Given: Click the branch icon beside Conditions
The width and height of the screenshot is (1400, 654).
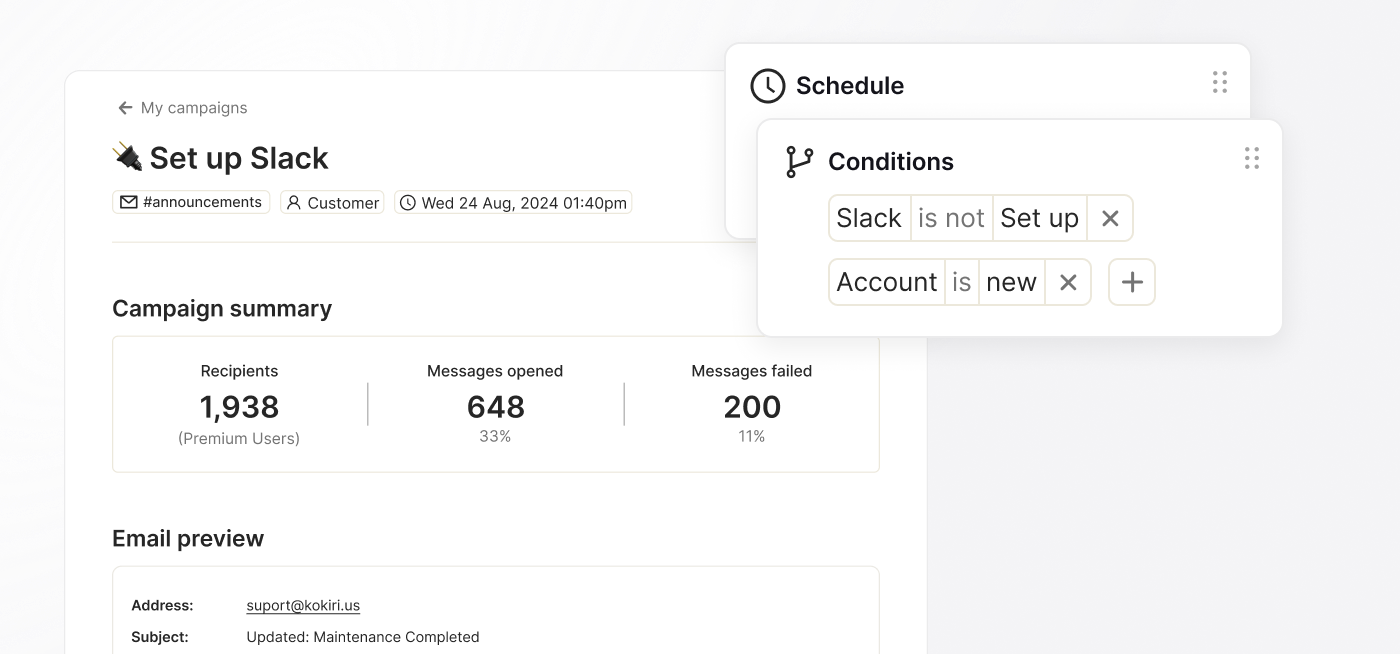Looking at the screenshot, I should (800, 162).
